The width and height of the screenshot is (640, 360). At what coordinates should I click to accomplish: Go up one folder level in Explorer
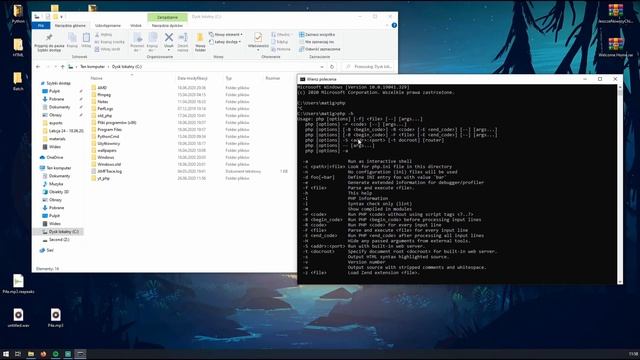point(62,67)
